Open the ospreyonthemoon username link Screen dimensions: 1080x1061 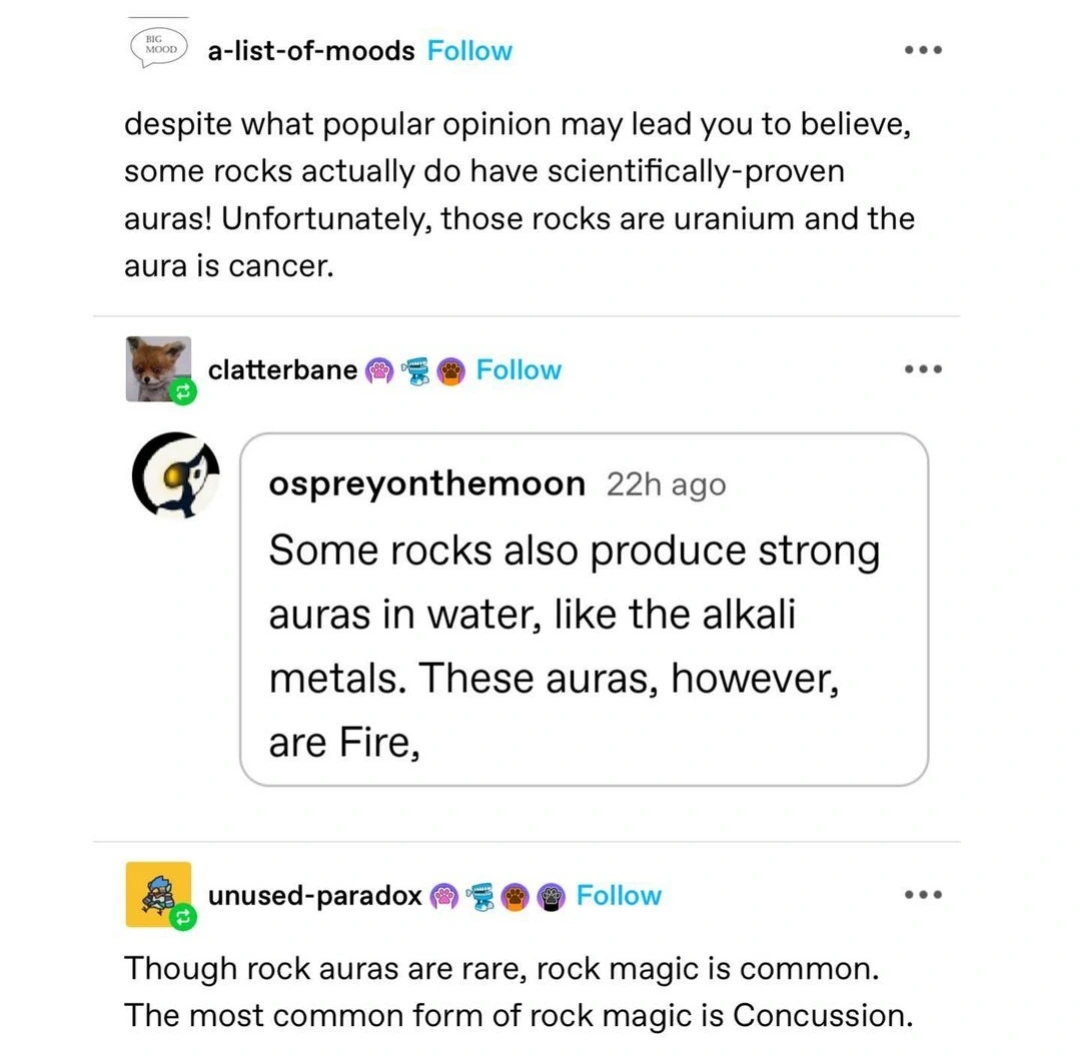427,484
